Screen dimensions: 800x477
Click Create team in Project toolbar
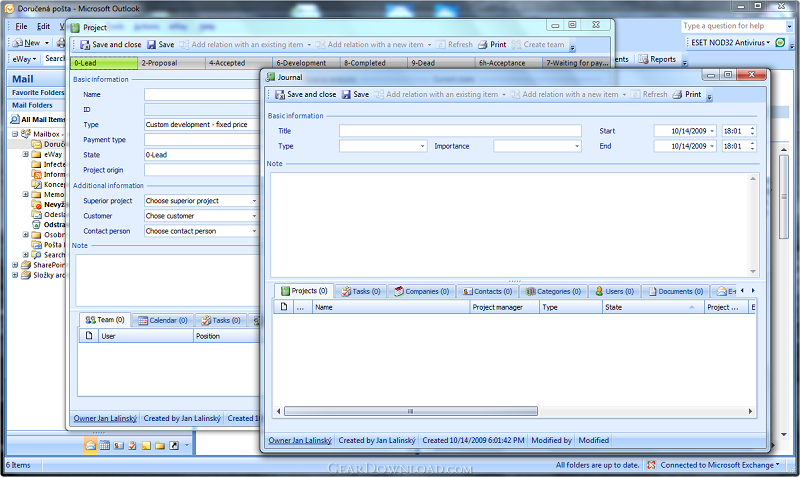538,45
